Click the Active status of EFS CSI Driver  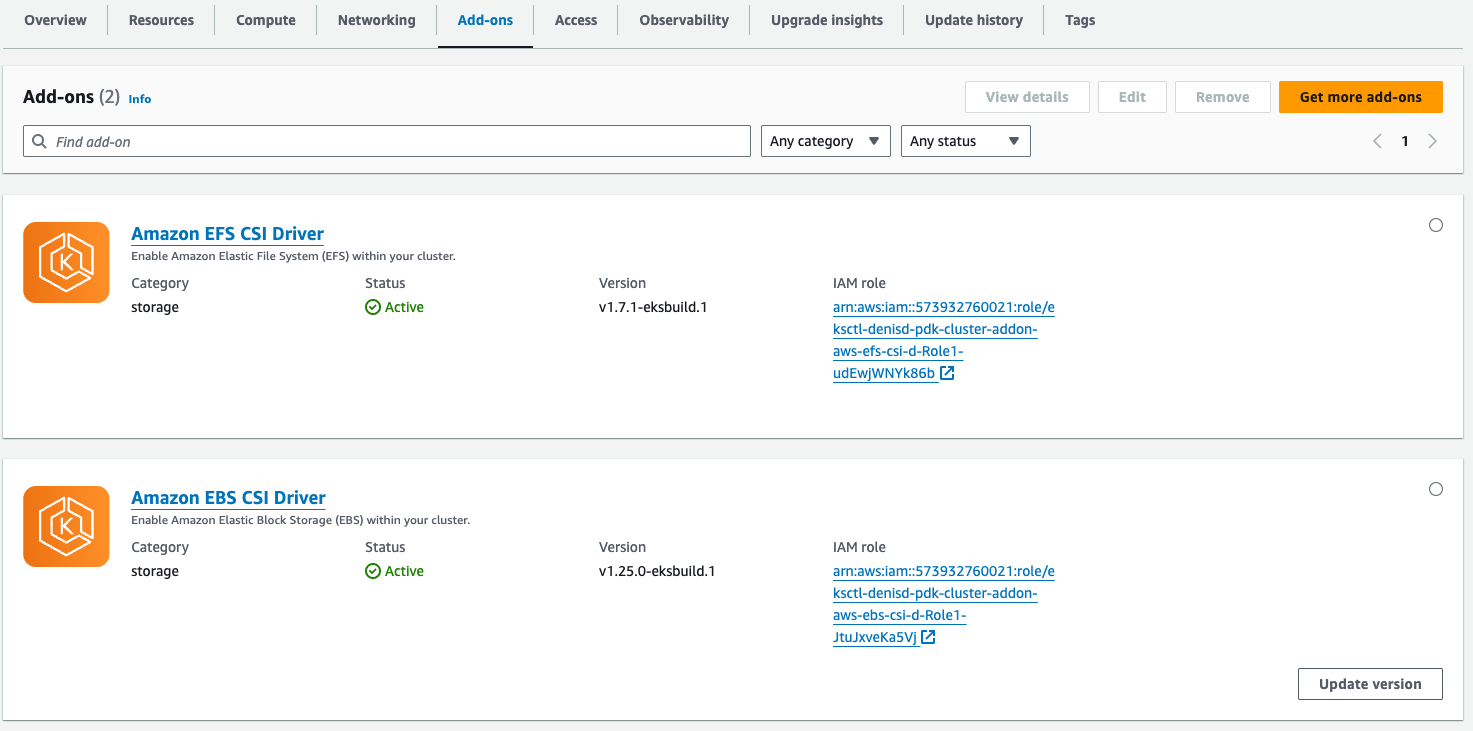coord(395,307)
